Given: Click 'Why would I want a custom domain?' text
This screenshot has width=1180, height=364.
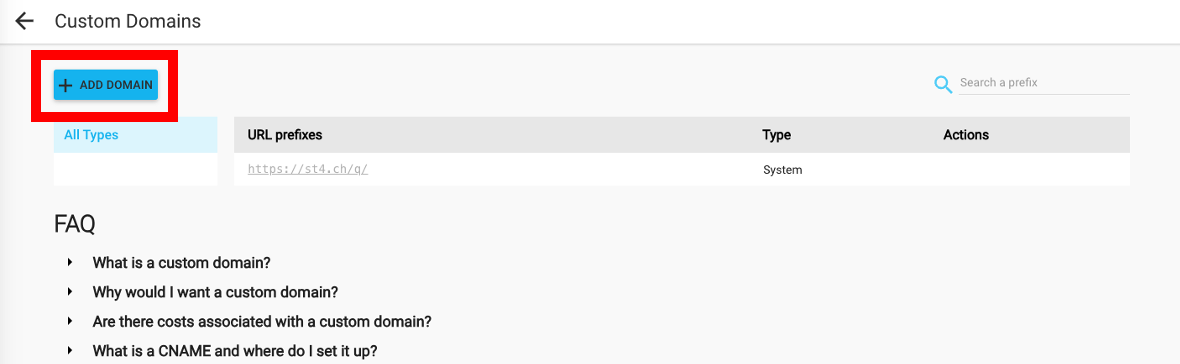Looking at the screenshot, I should pyautogui.click(x=215, y=292).
